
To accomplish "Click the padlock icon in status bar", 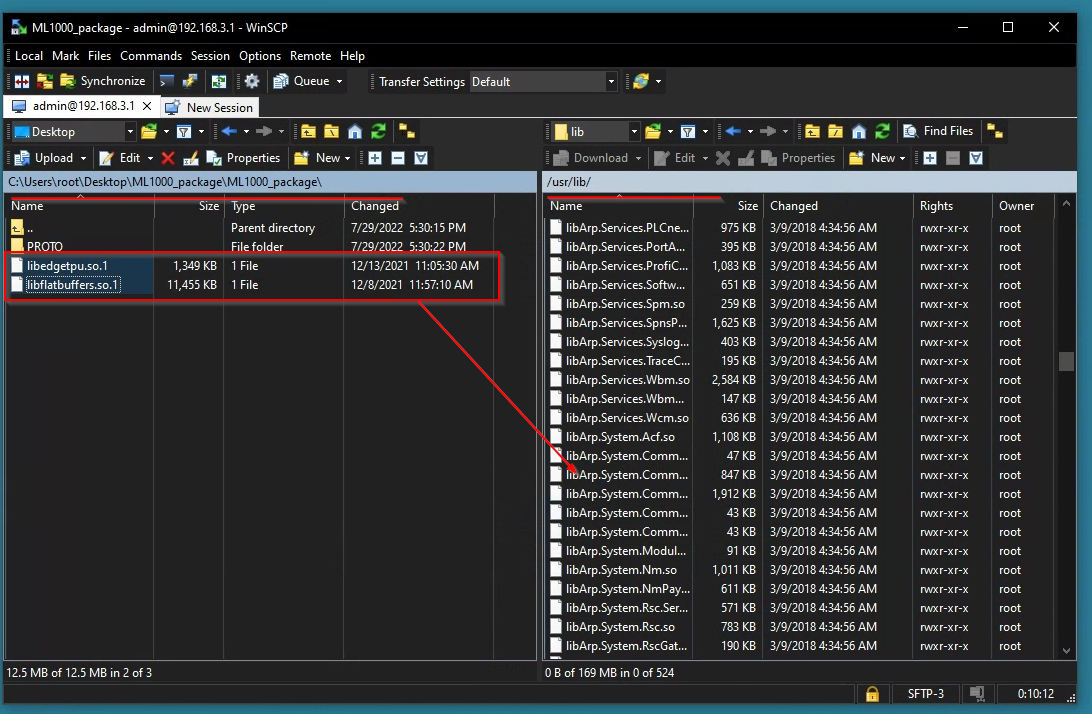I will 872,694.
